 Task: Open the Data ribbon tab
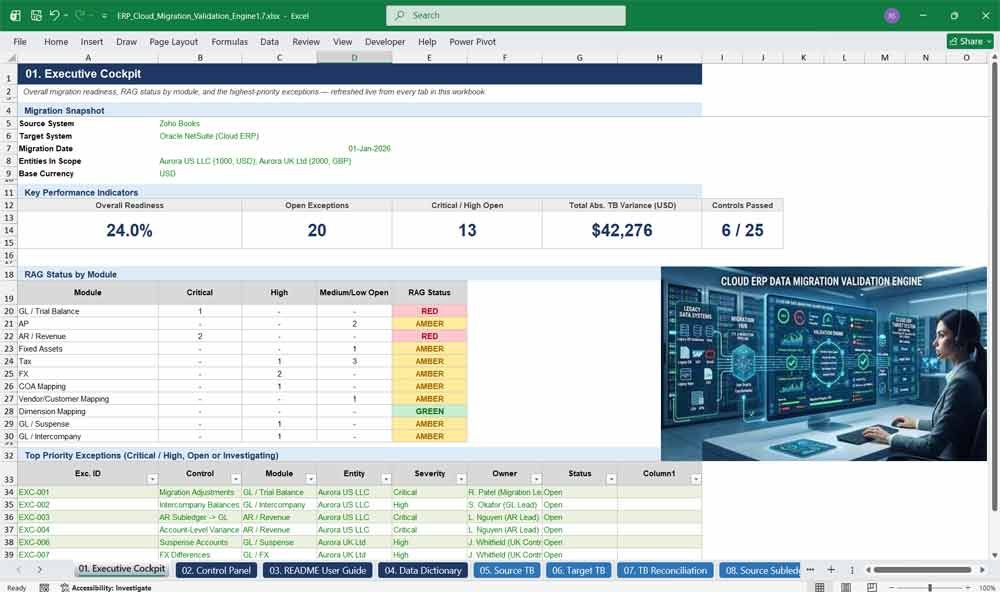(269, 41)
